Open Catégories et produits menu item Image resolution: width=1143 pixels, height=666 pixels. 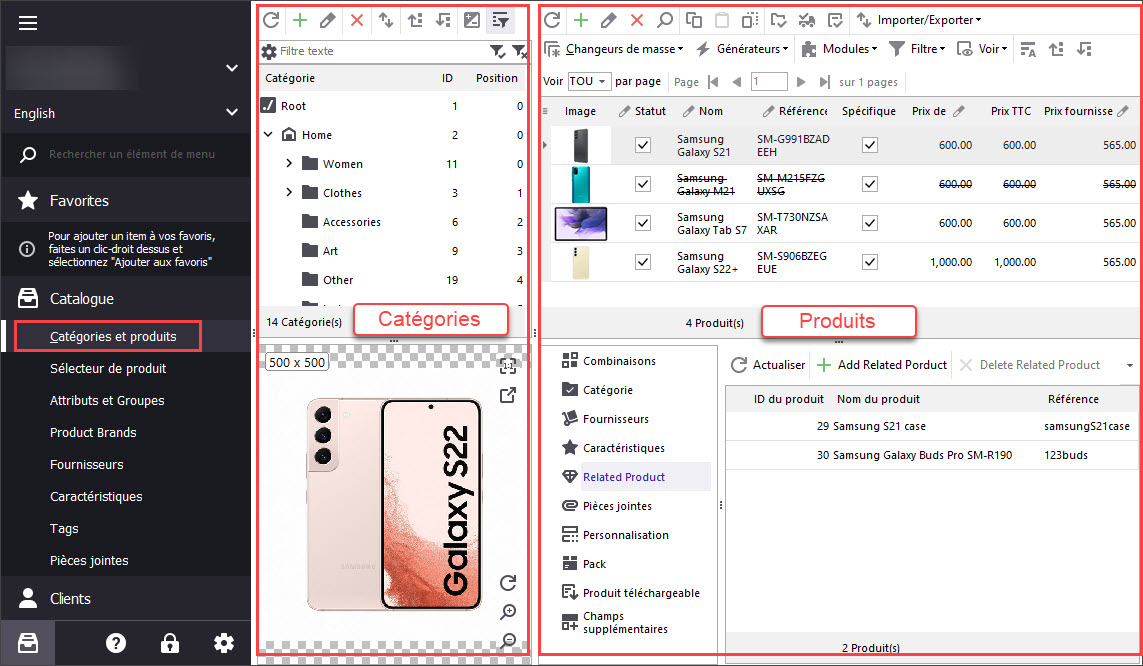113,337
